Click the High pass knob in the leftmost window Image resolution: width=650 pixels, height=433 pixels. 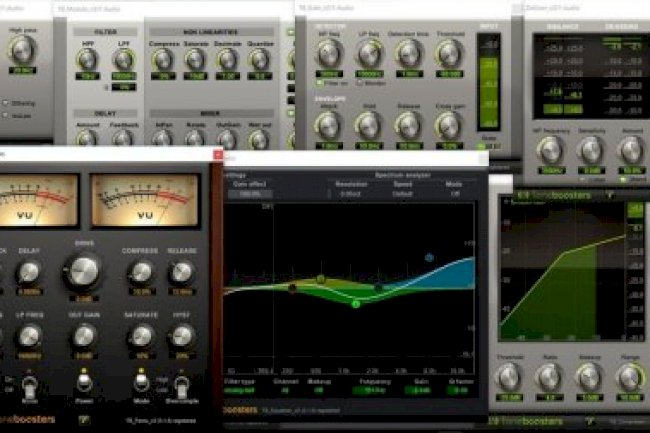[x=22, y=50]
